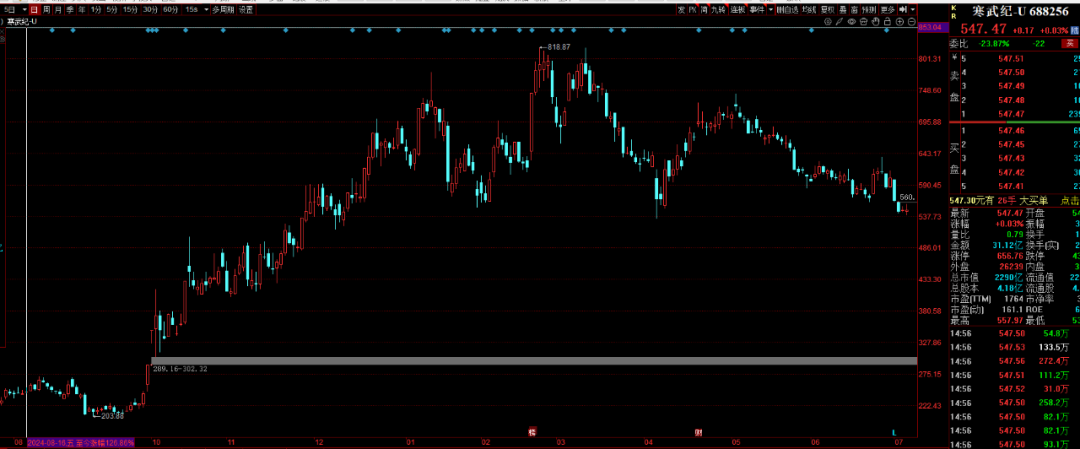Select the 15分 minute period
1080x449 pixels.
coord(130,10)
